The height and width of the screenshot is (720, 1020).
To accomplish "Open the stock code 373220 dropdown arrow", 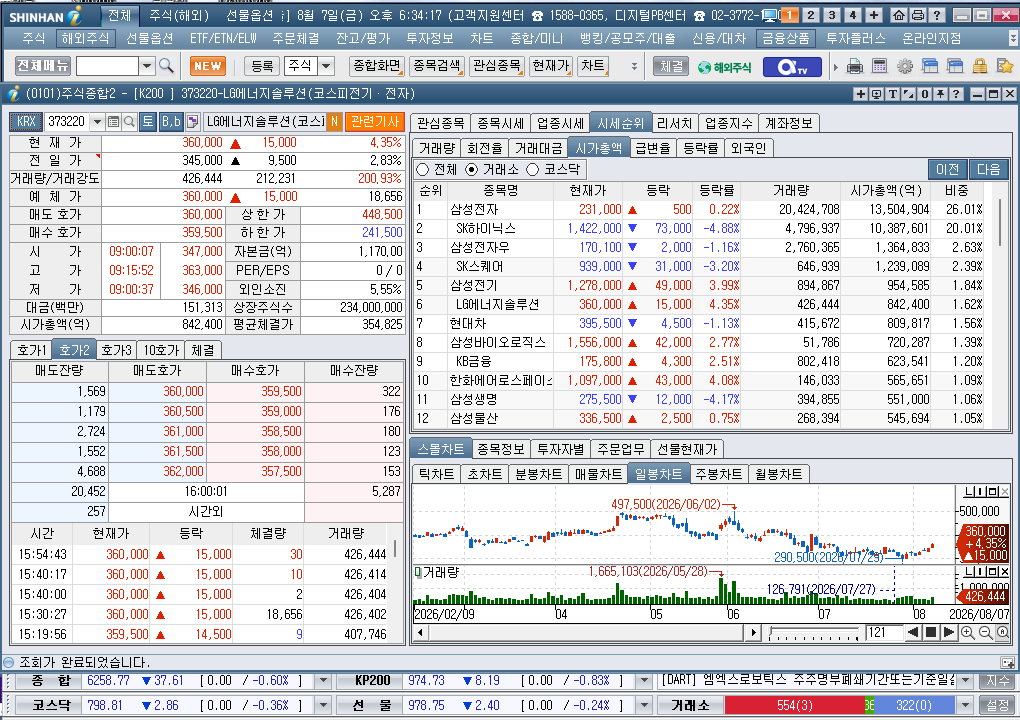I will [x=97, y=122].
